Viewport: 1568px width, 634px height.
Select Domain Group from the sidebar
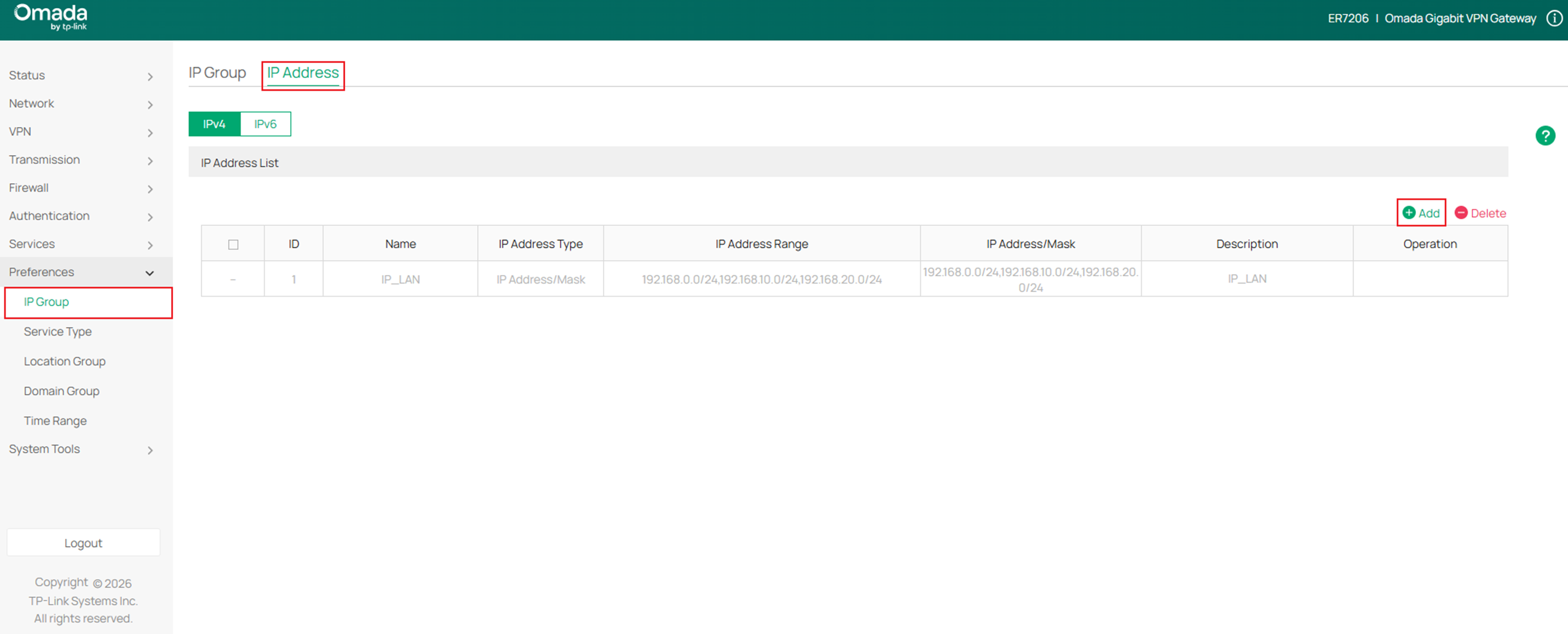(61, 391)
